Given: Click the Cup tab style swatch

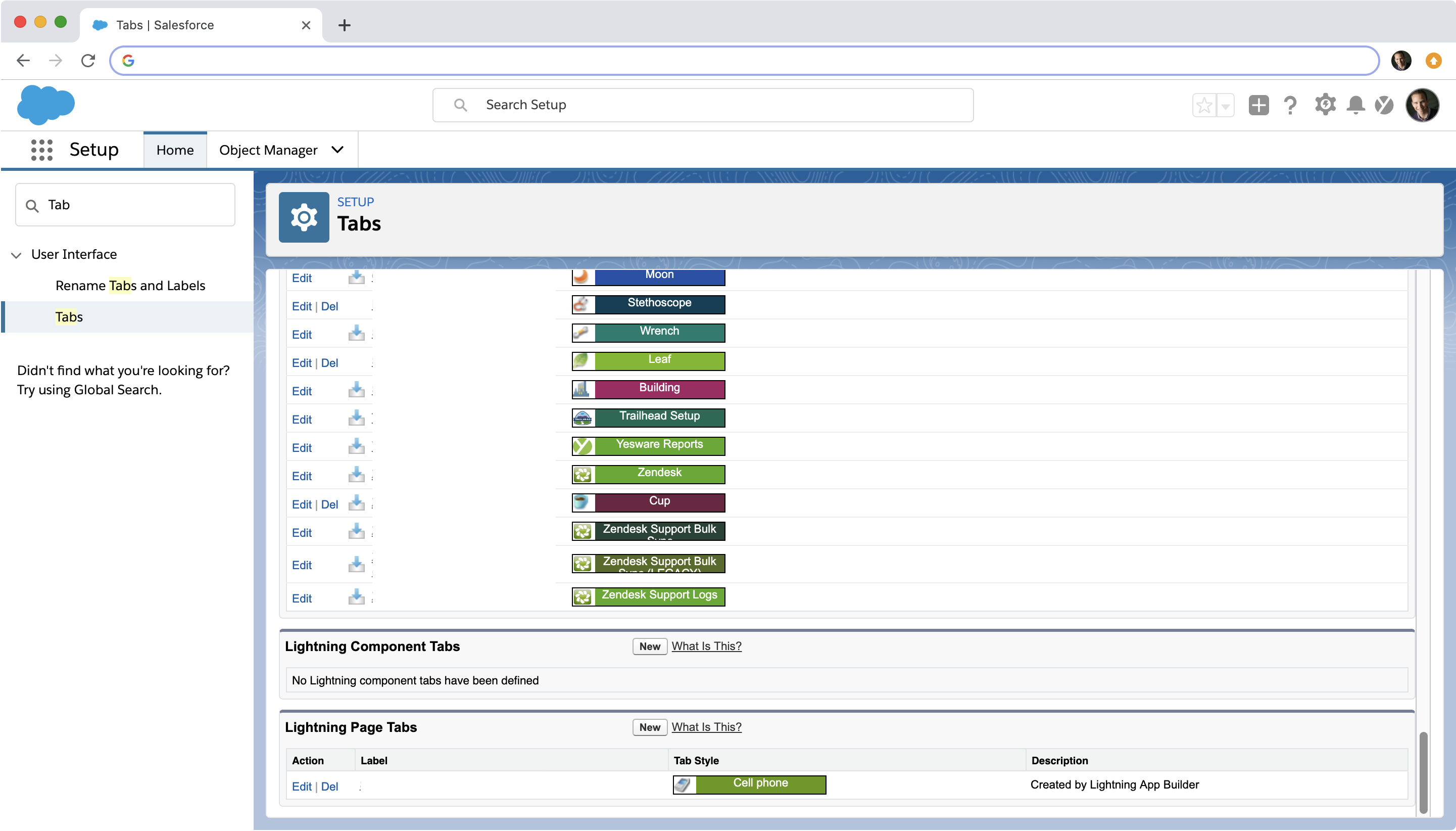Looking at the screenshot, I should 649,502.
